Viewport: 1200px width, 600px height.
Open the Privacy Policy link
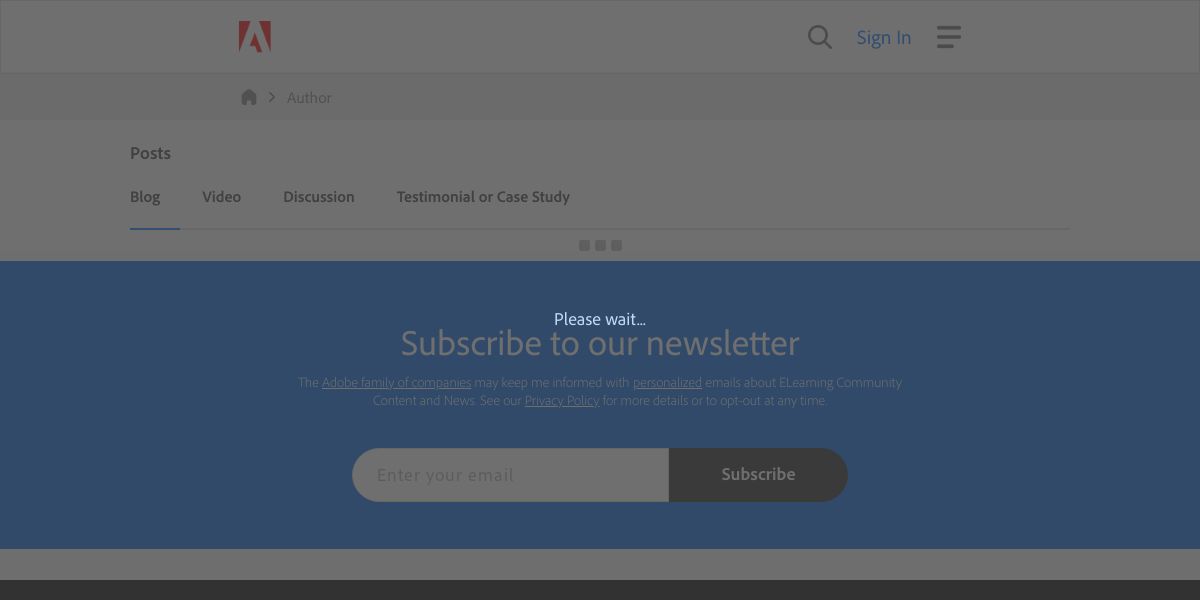tap(562, 400)
